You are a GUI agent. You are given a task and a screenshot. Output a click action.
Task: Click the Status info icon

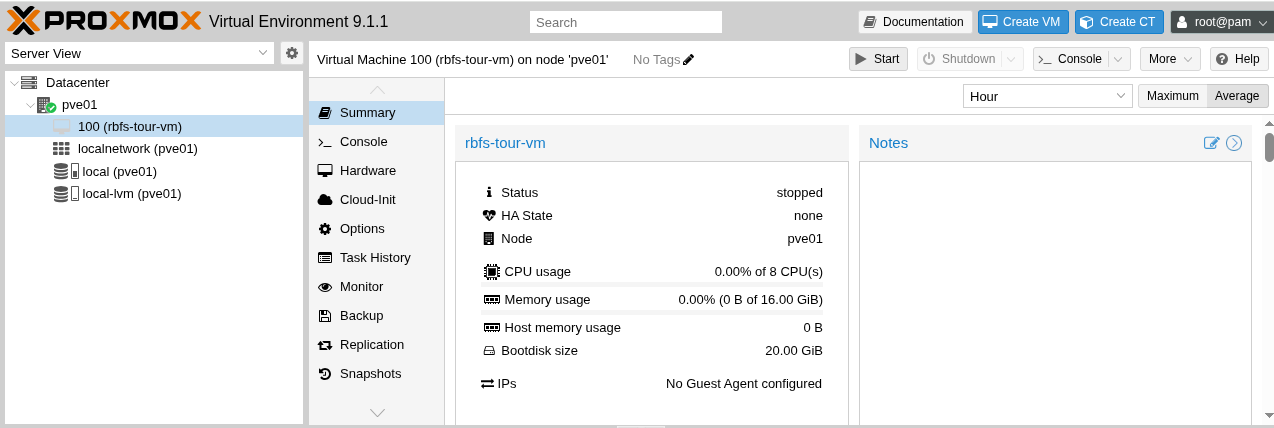pyautogui.click(x=489, y=193)
